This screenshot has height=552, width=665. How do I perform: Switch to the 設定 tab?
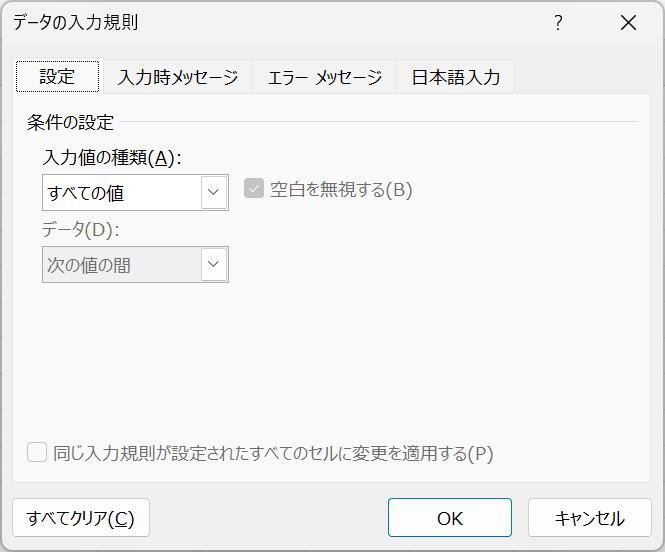pos(57,76)
